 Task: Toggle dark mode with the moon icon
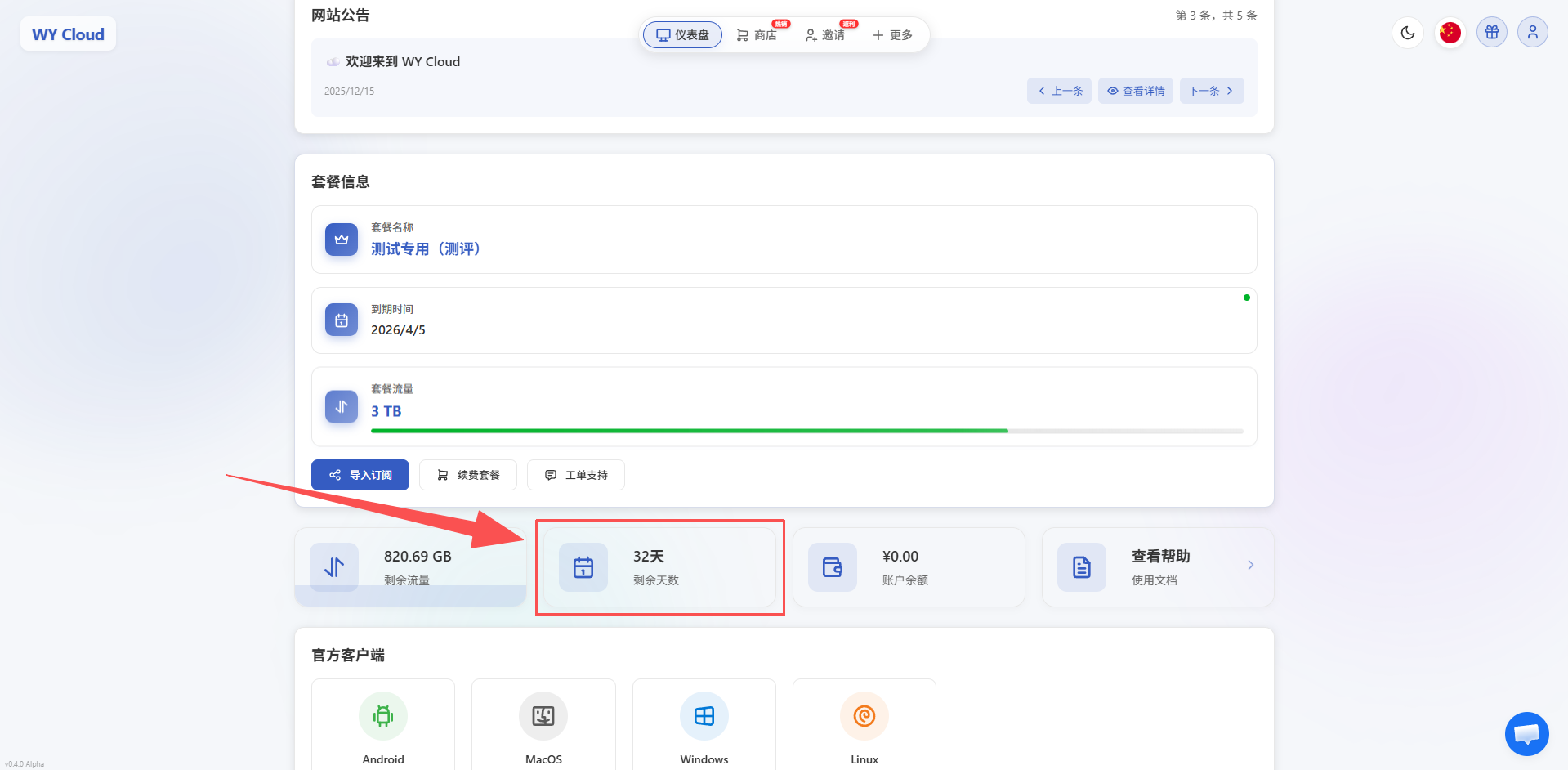coord(1407,33)
